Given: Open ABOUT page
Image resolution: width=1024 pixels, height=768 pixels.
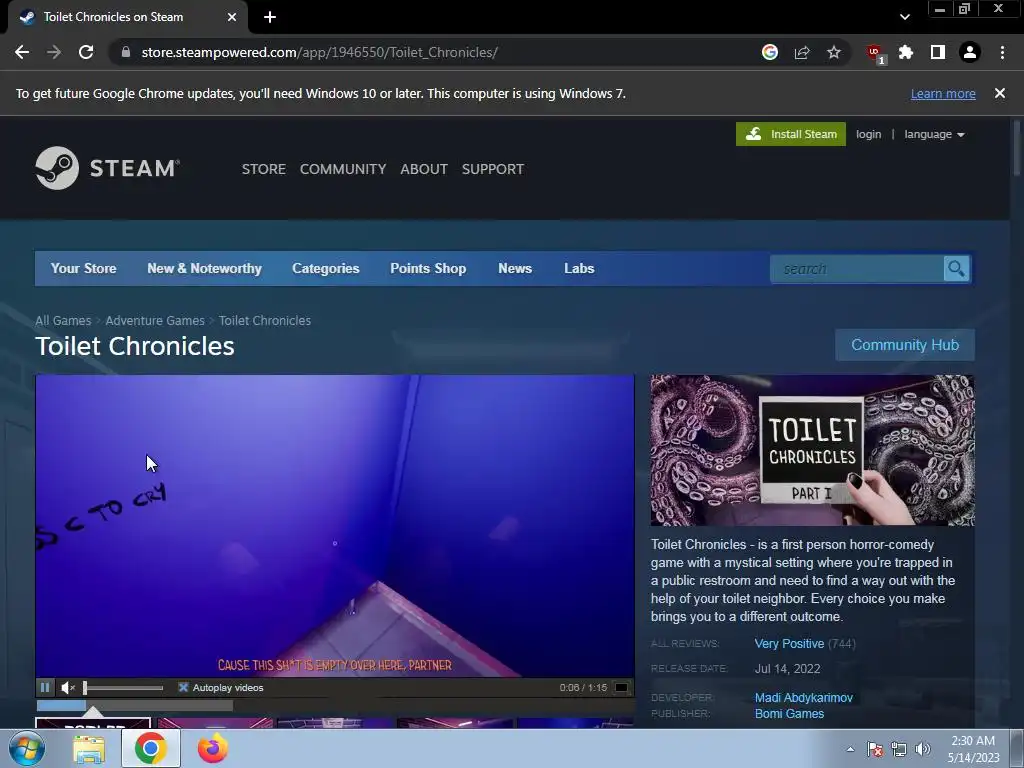Looking at the screenshot, I should point(424,169).
